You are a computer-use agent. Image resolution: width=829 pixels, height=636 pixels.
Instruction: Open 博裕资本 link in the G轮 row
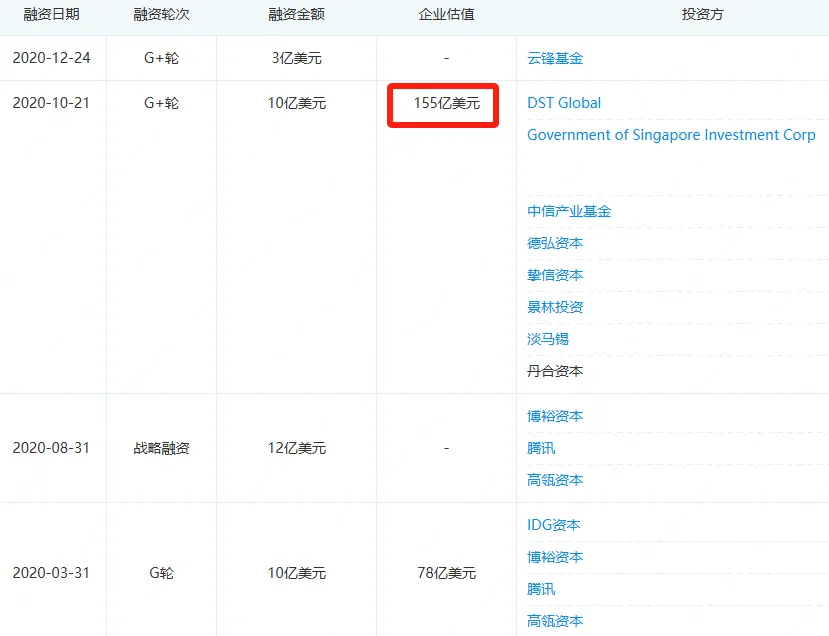tap(555, 557)
